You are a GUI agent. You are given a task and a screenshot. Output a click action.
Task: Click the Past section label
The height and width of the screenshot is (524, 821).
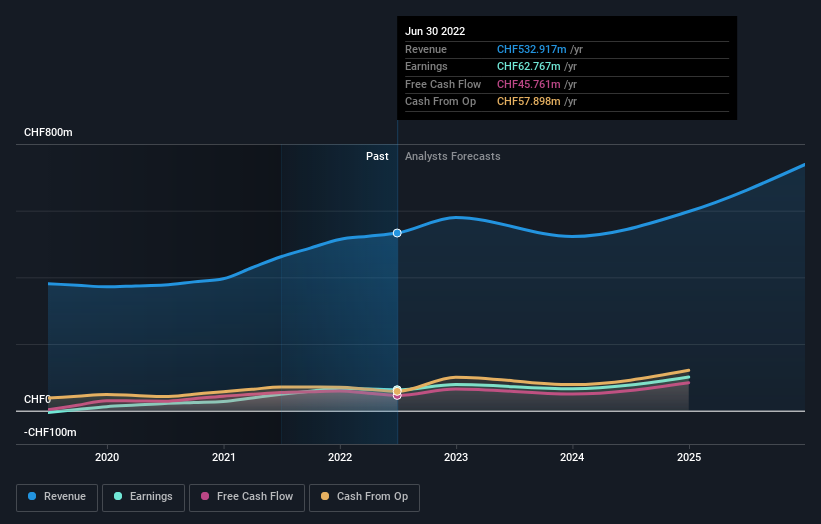(x=377, y=156)
